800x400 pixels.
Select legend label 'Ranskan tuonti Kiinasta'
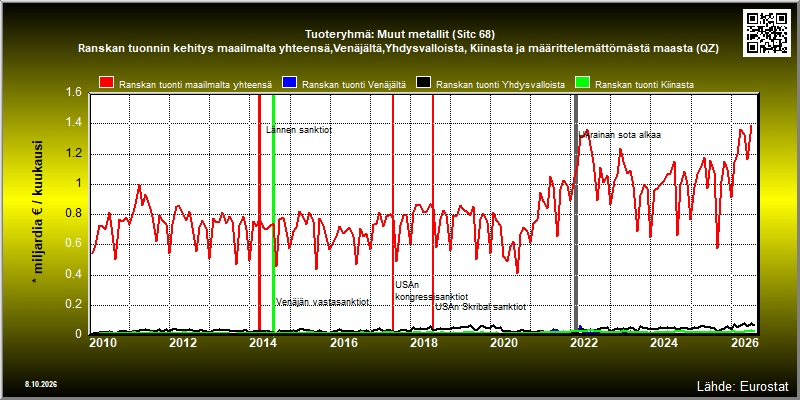point(644,85)
